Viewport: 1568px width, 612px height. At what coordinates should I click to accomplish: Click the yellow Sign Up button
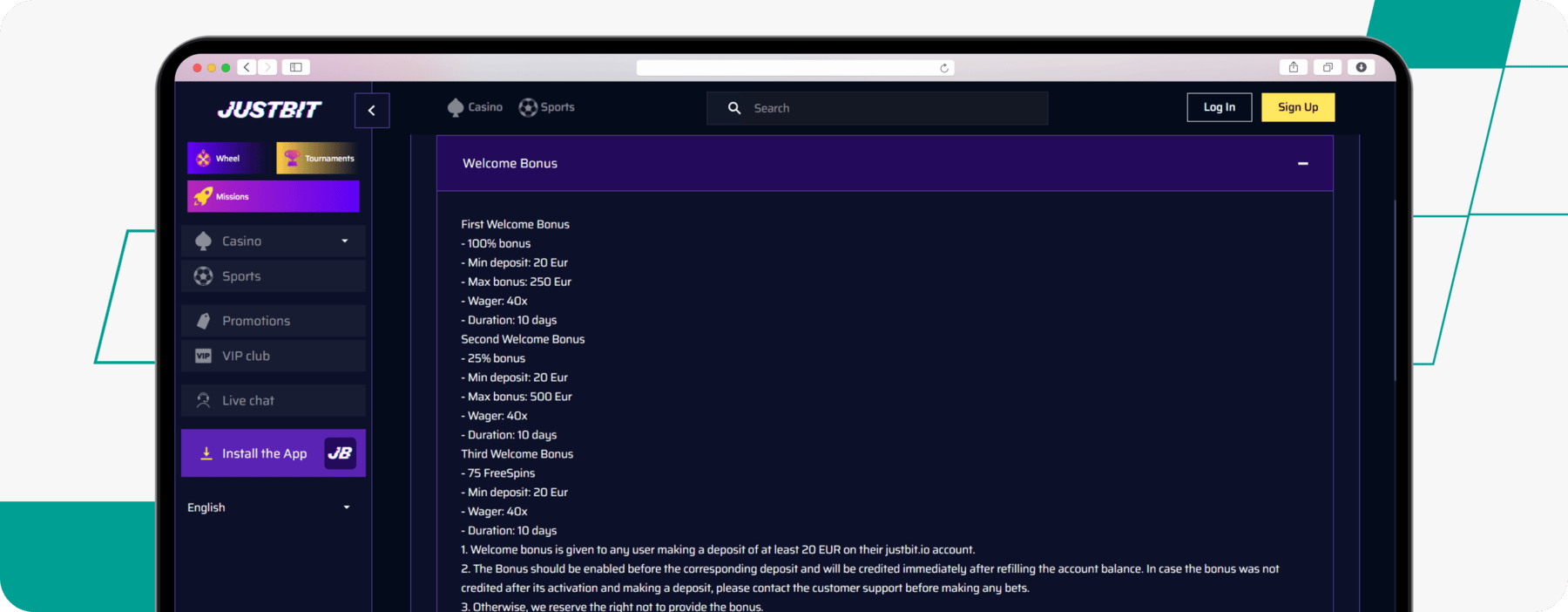click(1298, 107)
